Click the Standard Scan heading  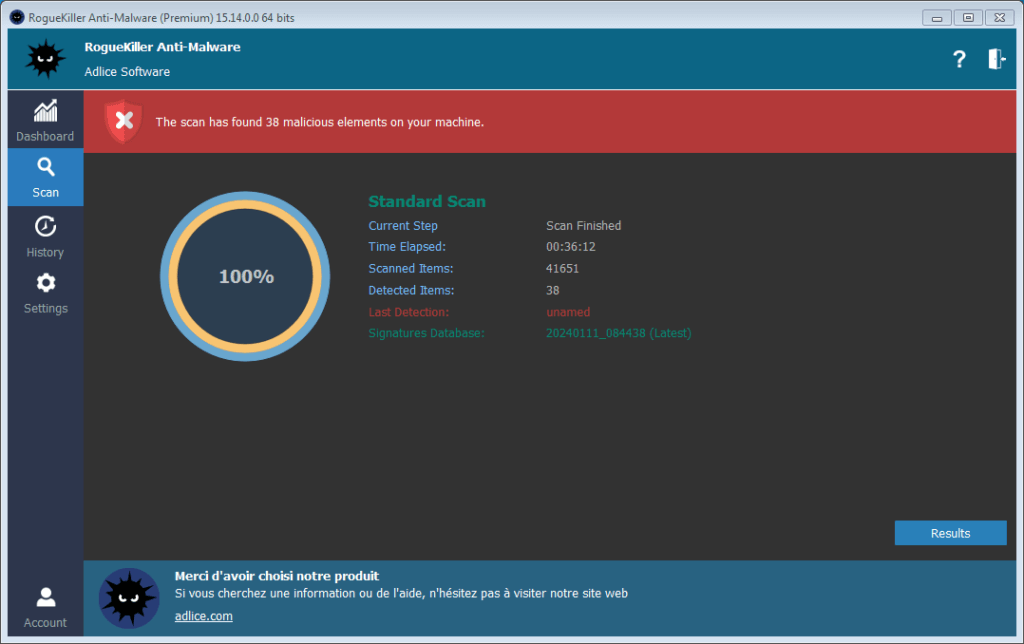point(427,201)
